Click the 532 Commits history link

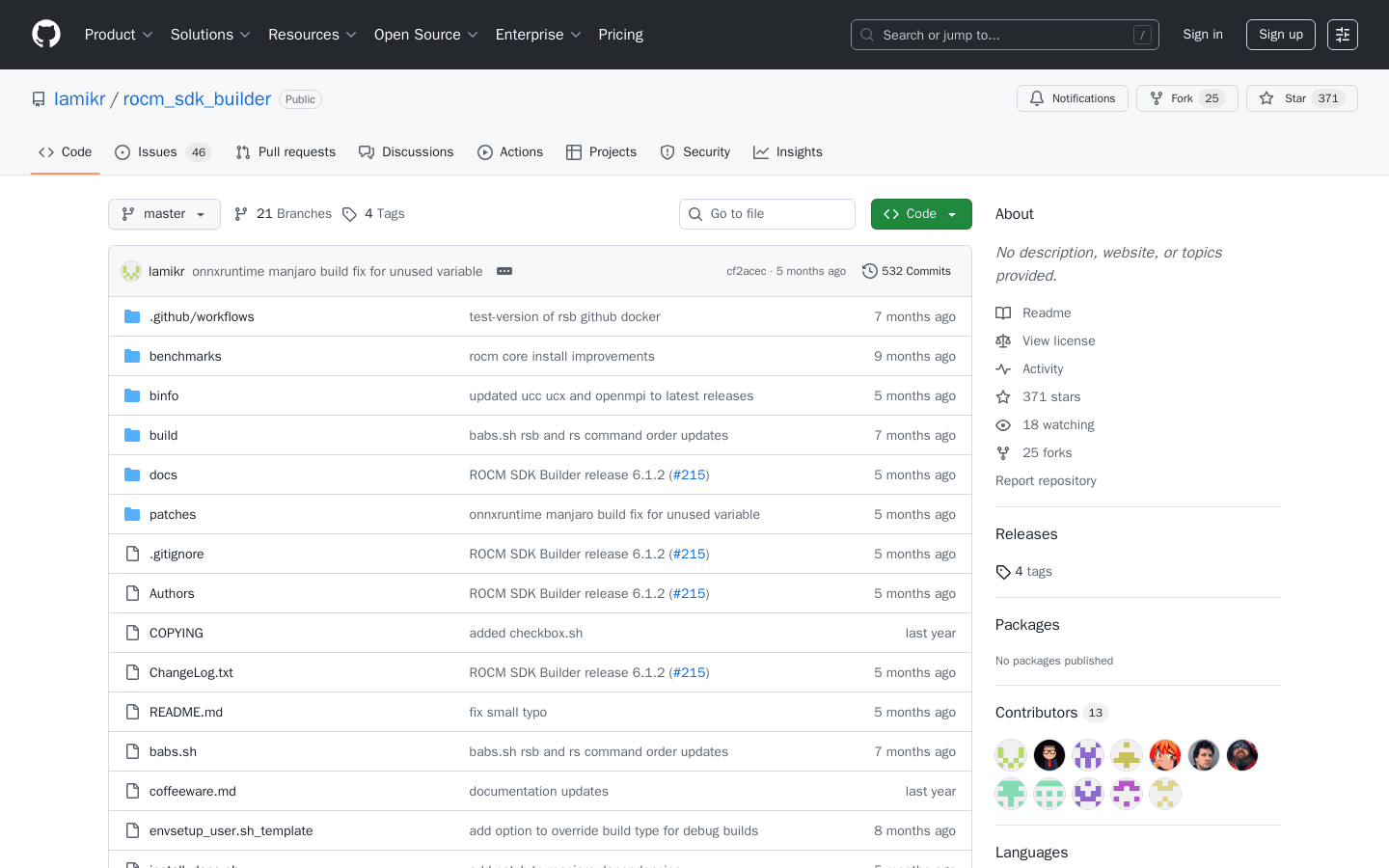tap(907, 271)
